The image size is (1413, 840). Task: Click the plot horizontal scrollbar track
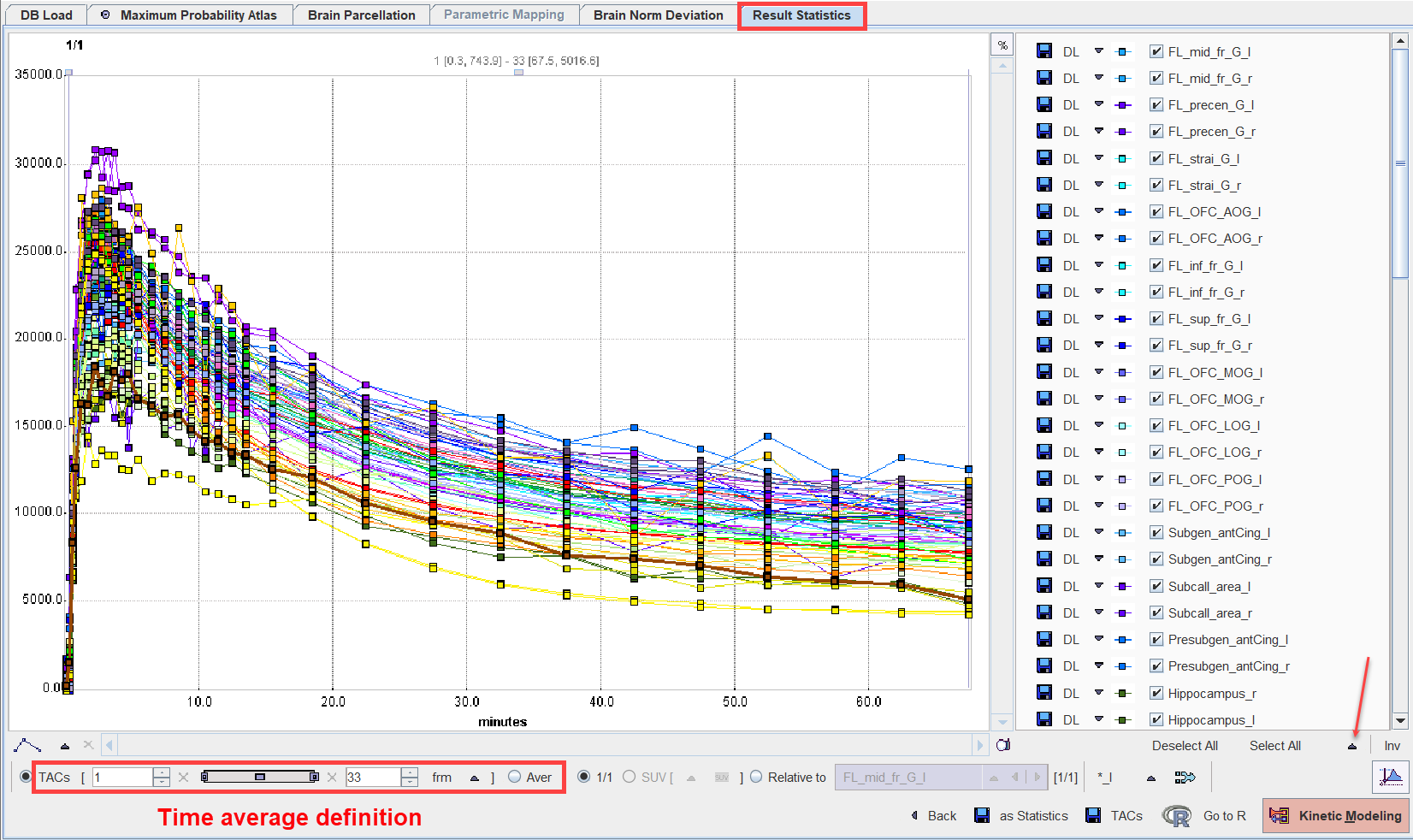click(544, 745)
